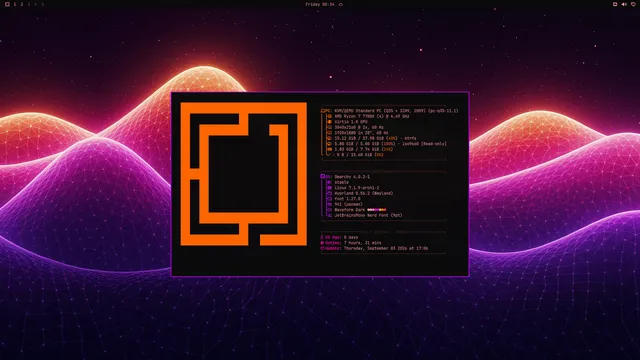Image resolution: width=640 pixels, height=360 pixels.
Task: Click '1920x1080 in 28"' display text
Action: [361, 133]
